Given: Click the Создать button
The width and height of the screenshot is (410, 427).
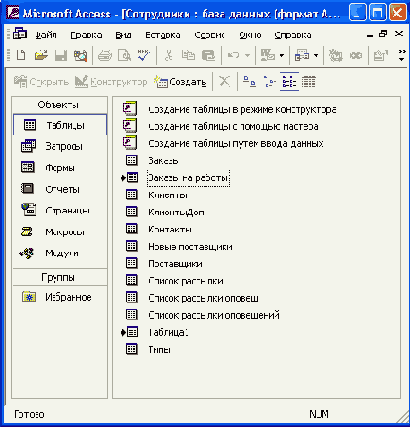Looking at the screenshot, I should pos(180,82).
